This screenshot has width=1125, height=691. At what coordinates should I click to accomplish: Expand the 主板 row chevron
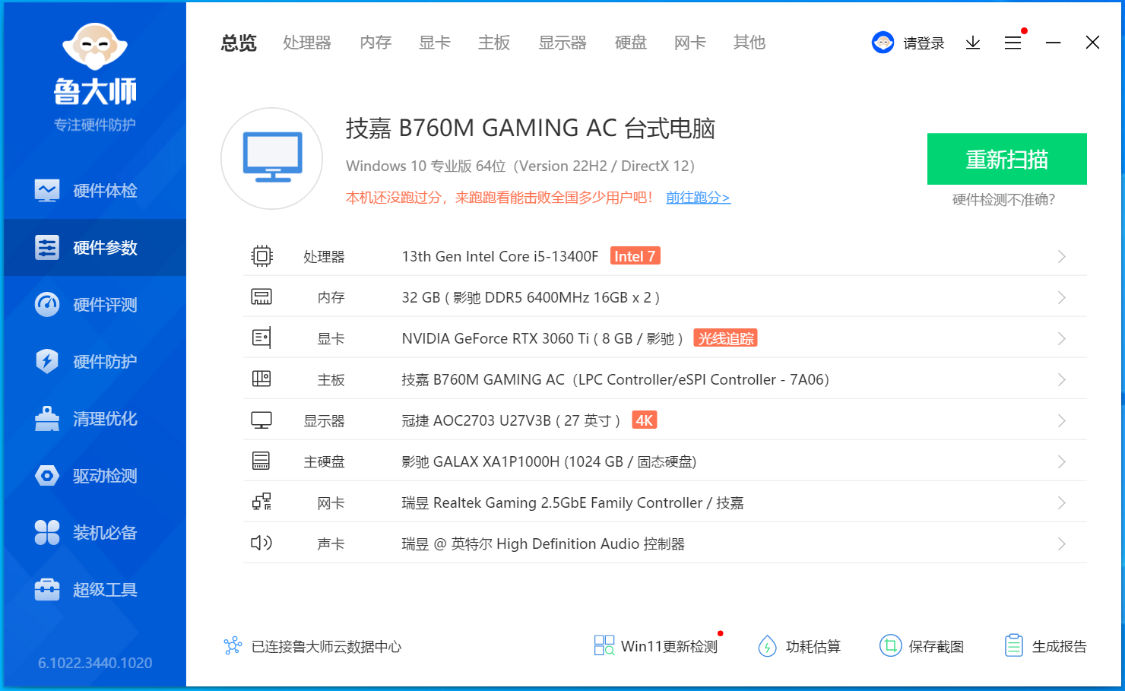1062,380
